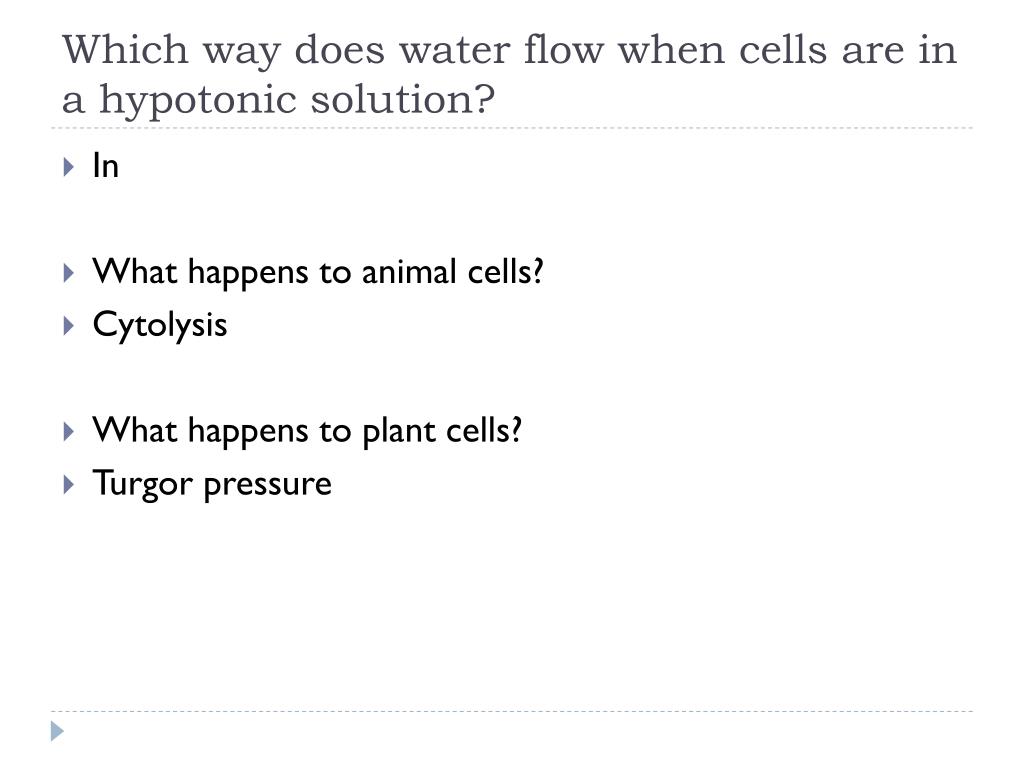Screen dimensions: 1024x768
Task: Click the blue triangle icon in the slide footer
Action: (57, 731)
